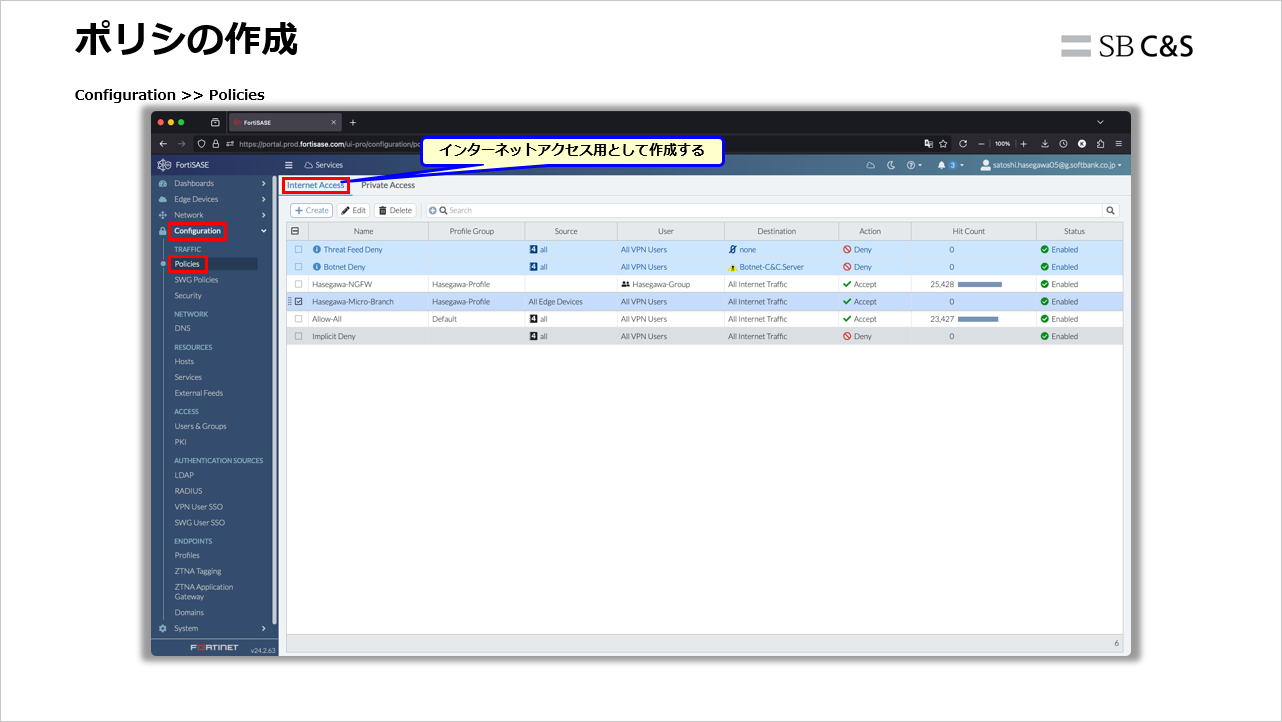Screen dimensions: 1282x722
Task: Close the FortiSASE browser tab
Action: click(334, 122)
